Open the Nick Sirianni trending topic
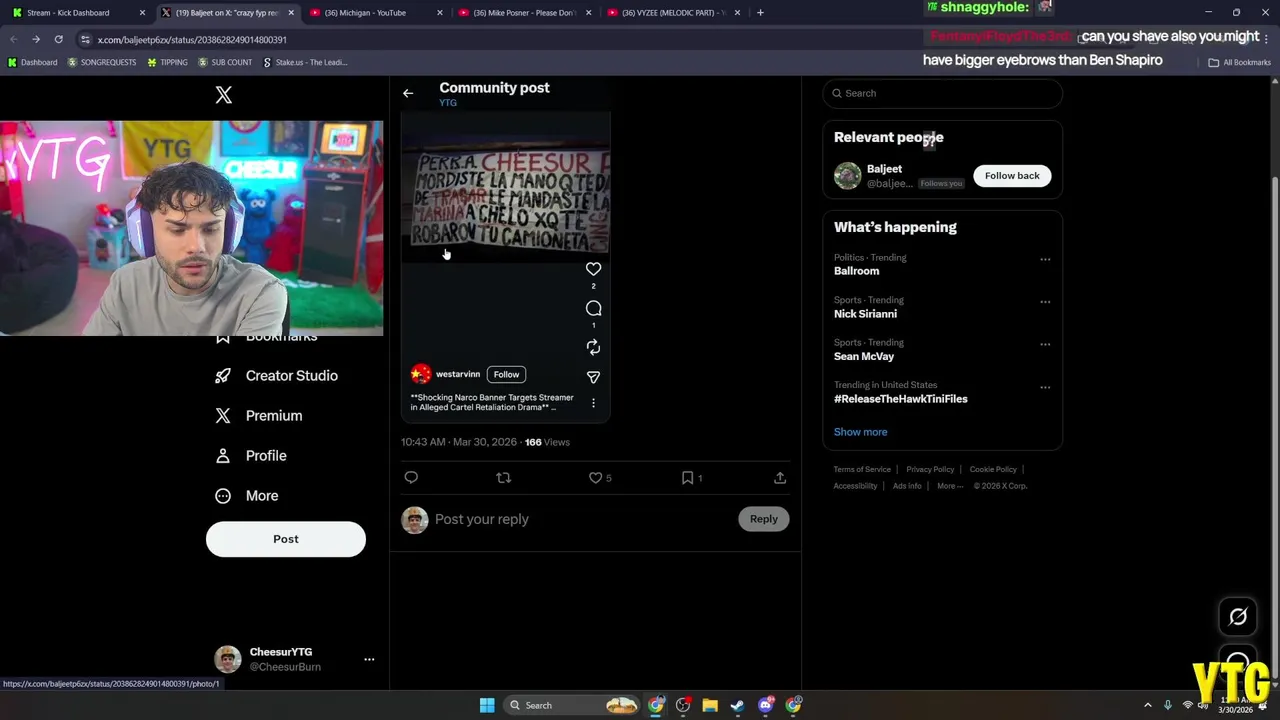Image resolution: width=1280 pixels, height=720 pixels. tap(865, 314)
